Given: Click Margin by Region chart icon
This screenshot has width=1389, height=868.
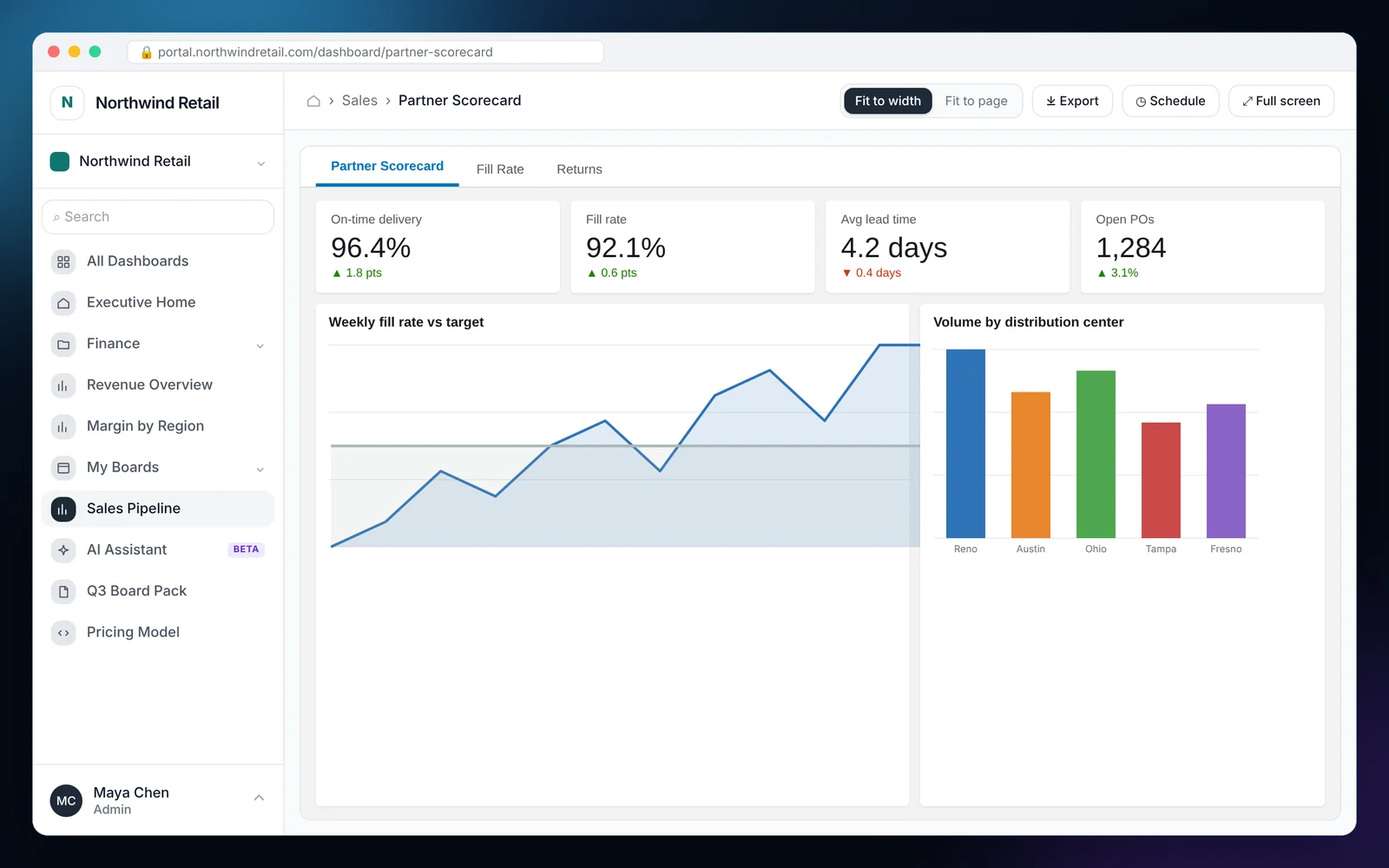Looking at the screenshot, I should tap(63, 426).
